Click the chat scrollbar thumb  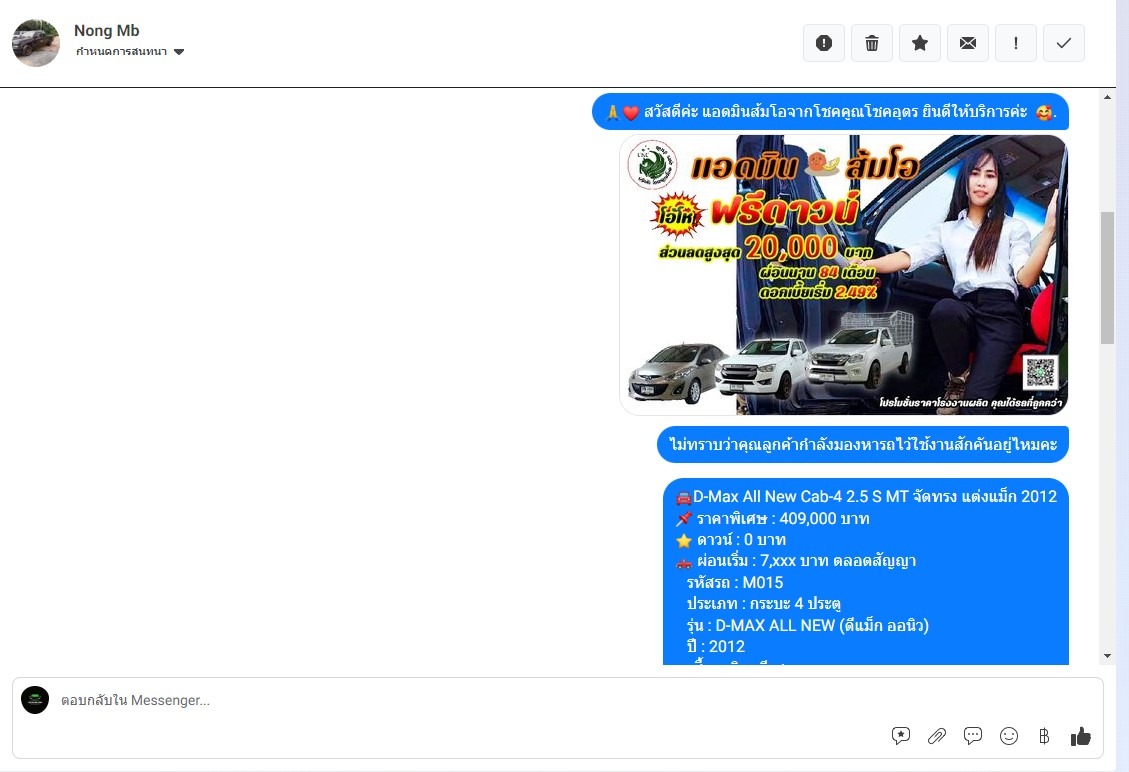pyautogui.click(x=1107, y=278)
